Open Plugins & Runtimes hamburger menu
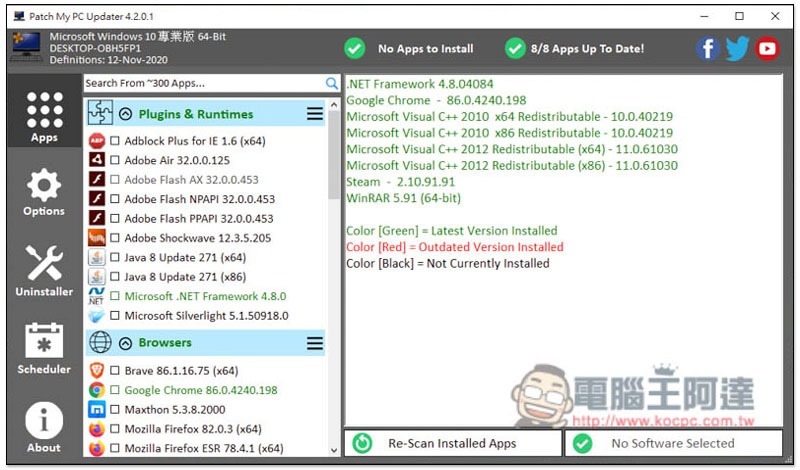The image size is (800, 470). [x=315, y=114]
